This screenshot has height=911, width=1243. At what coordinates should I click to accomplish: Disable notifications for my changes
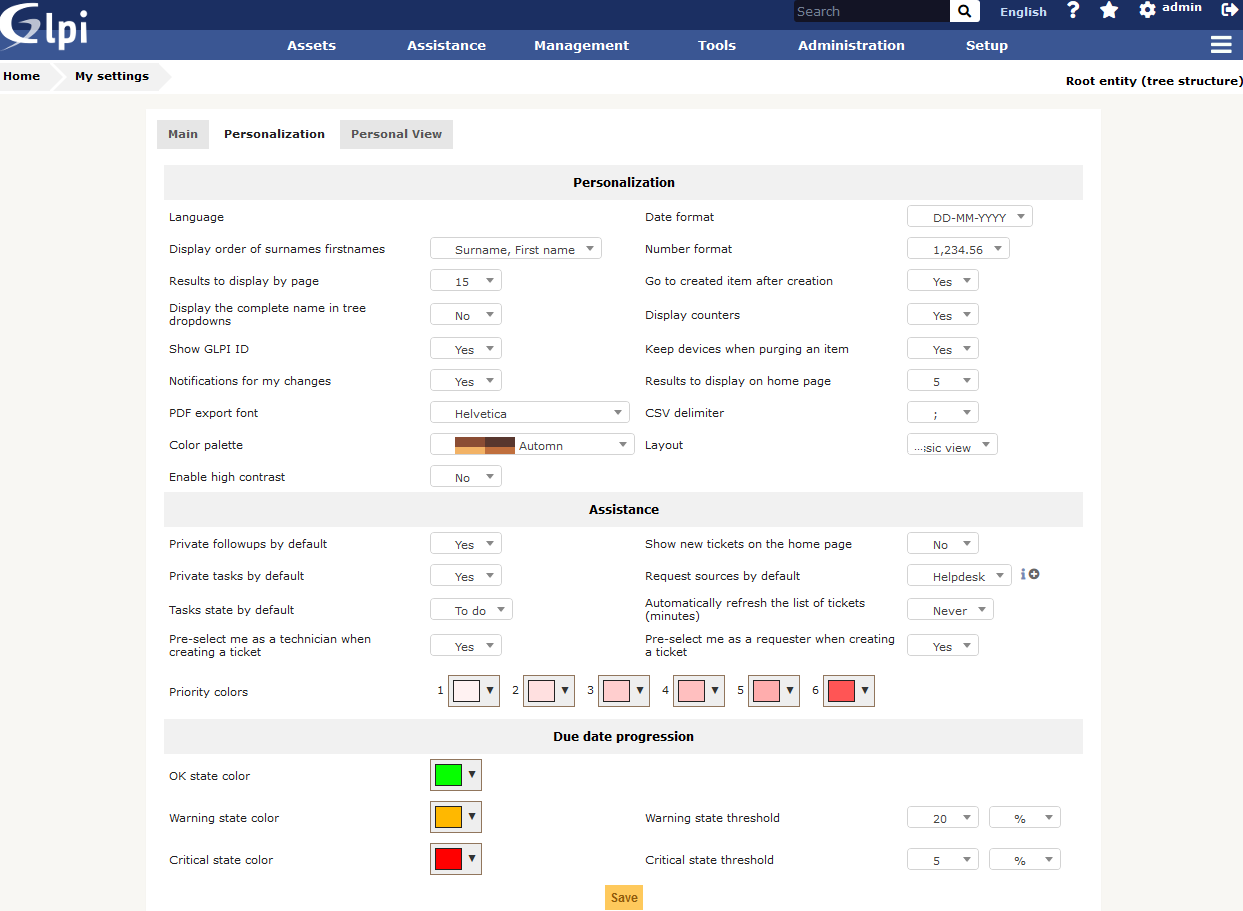(465, 380)
